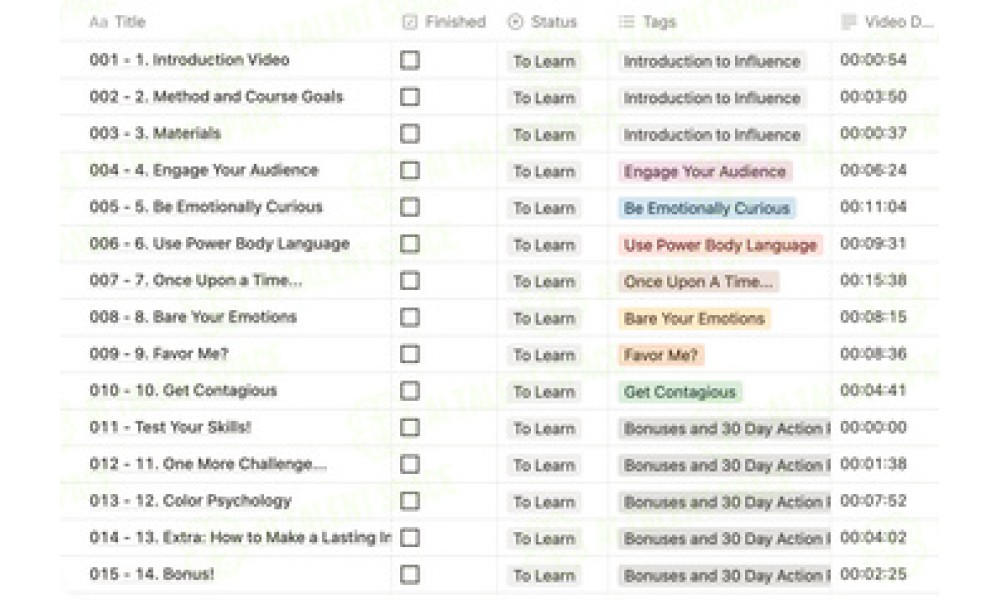Select red Use Power Body Language tag
Image resolution: width=1000 pixels, height=600 pixels.
point(720,245)
